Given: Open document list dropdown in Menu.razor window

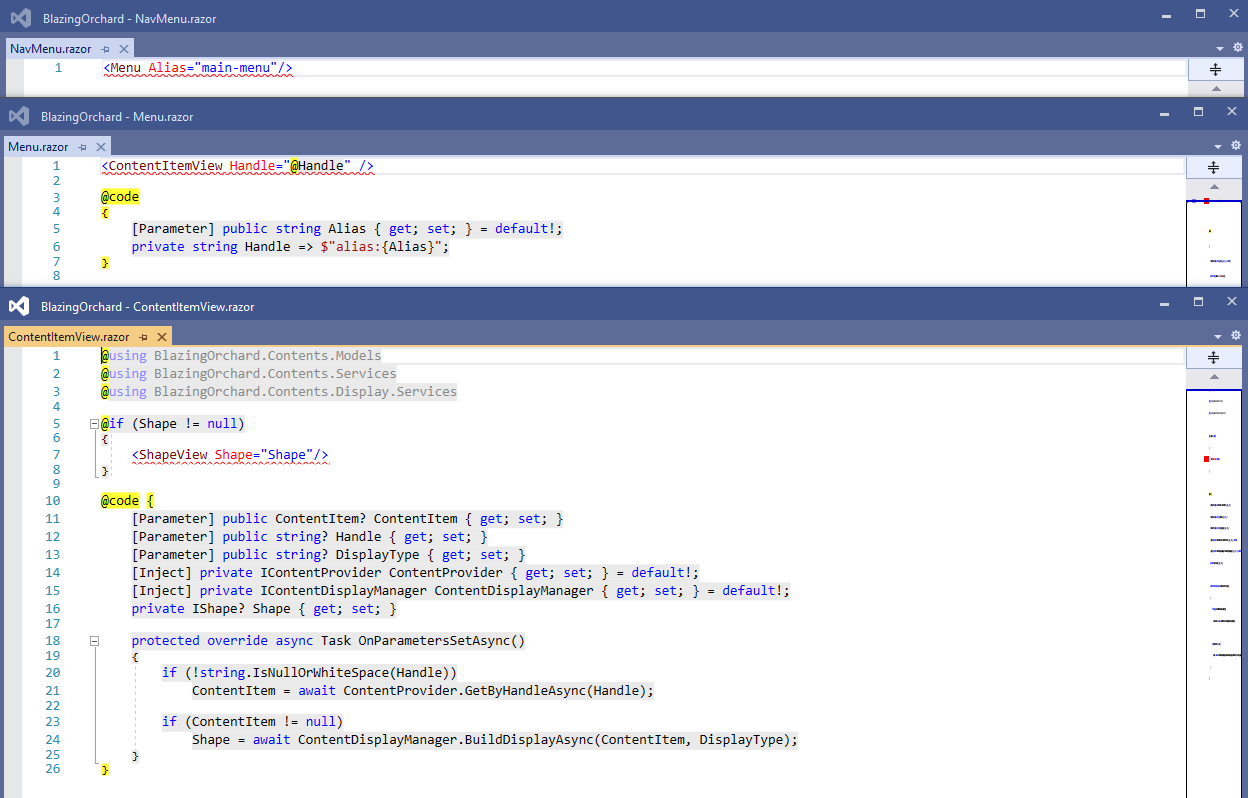Looking at the screenshot, I should coord(1220,146).
